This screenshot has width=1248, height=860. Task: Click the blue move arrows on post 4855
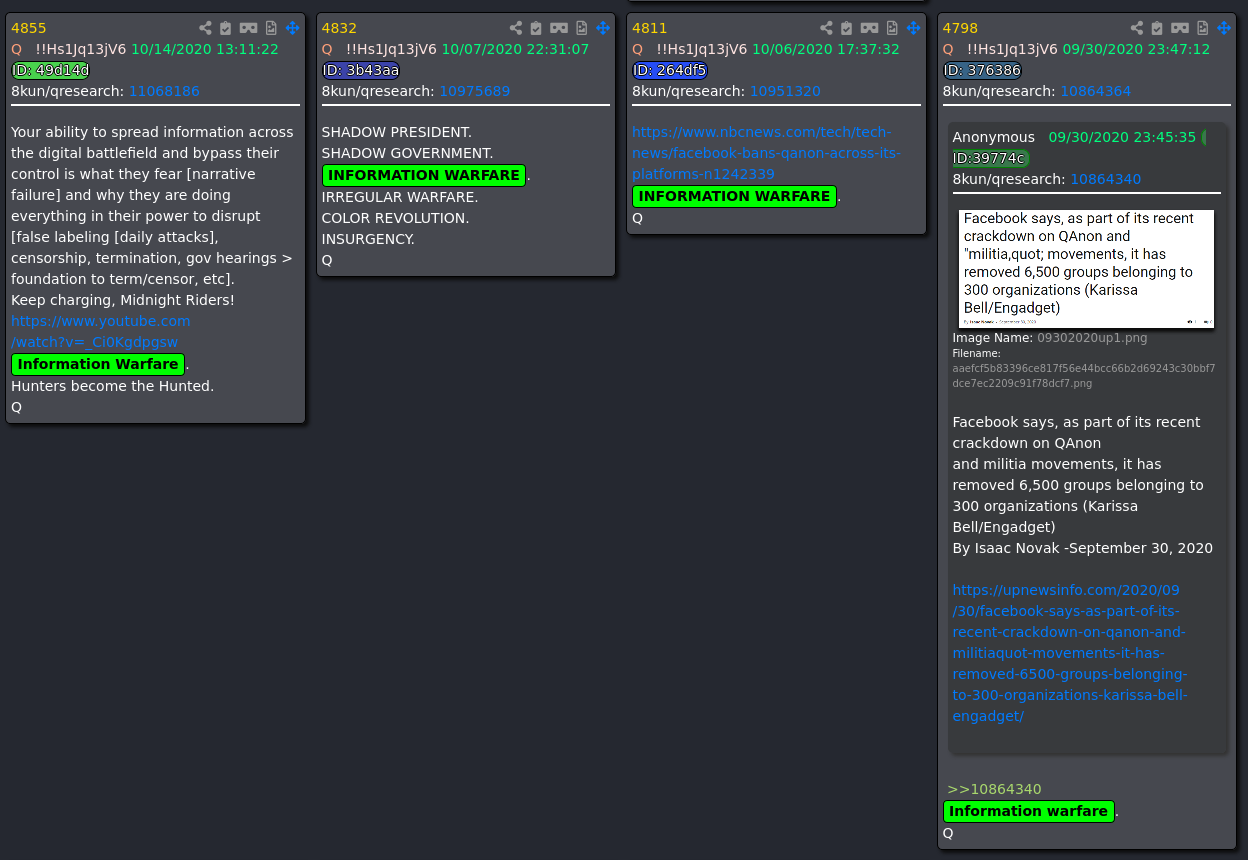coord(292,28)
